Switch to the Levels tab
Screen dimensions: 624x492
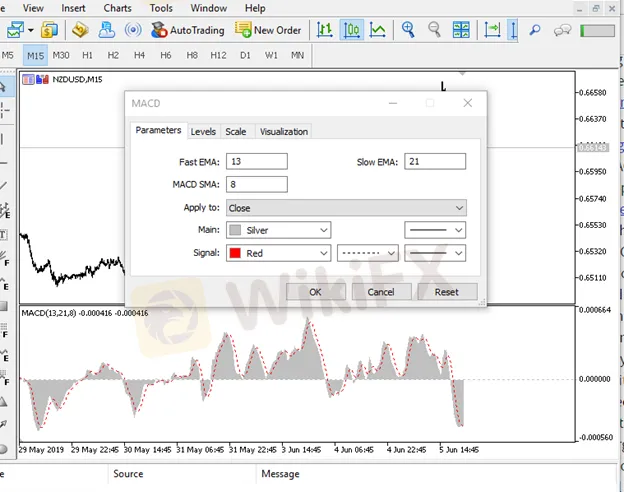click(203, 131)
